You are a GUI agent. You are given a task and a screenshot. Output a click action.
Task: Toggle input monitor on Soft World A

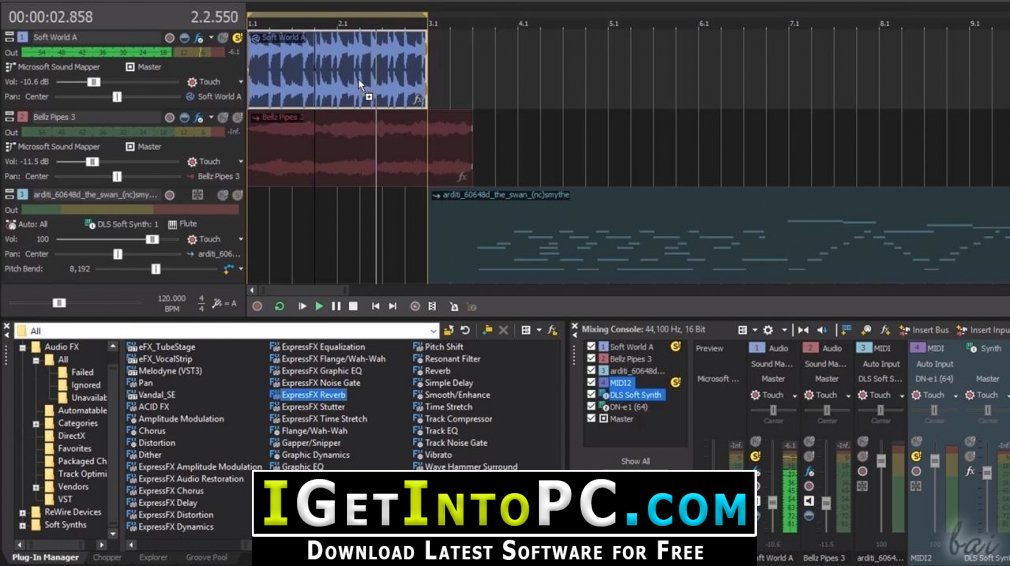pyautogui.click(x=184, y=38)
